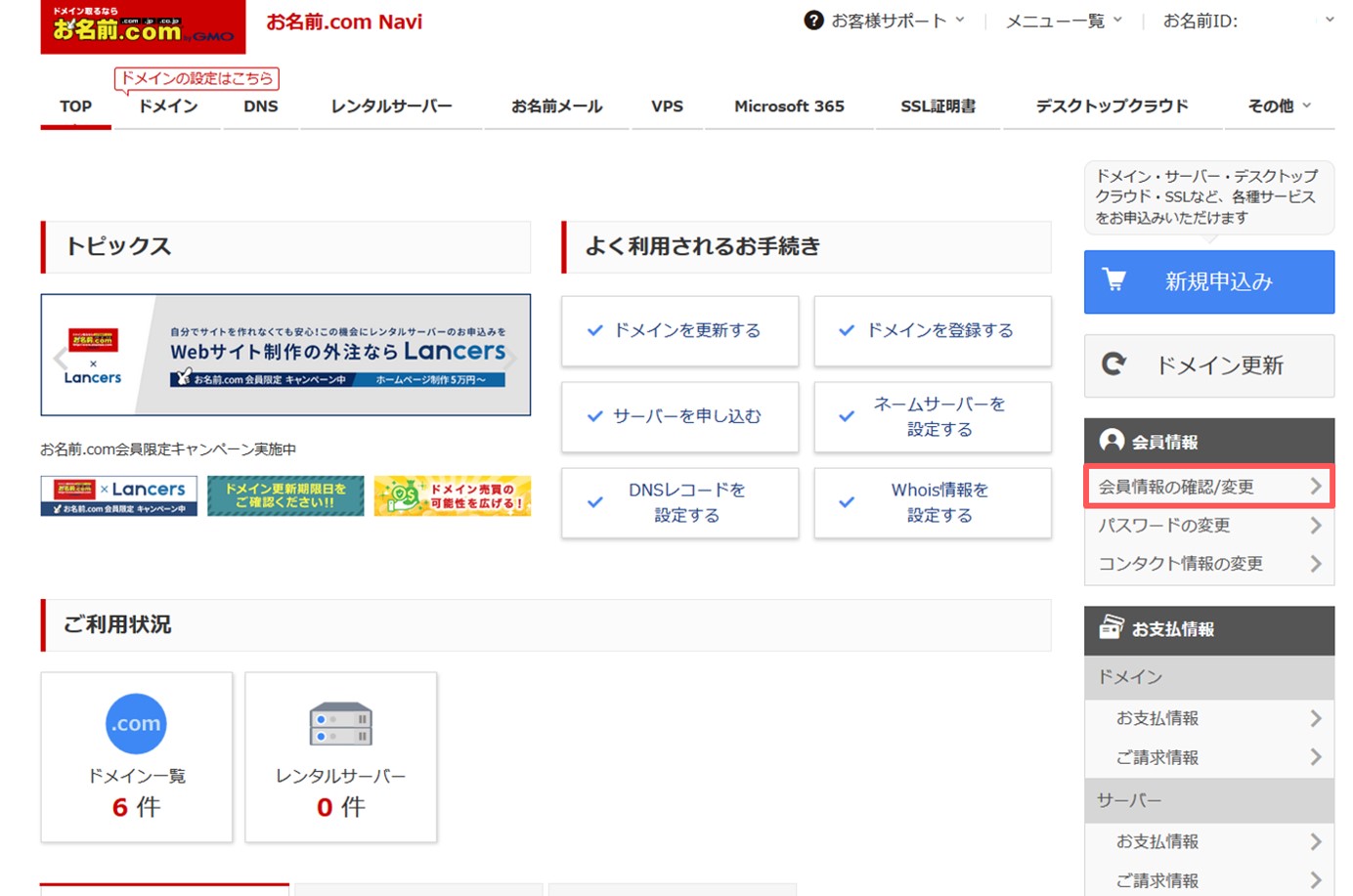Go to the レンタルサーバー tab

click(x=391, y=107)
